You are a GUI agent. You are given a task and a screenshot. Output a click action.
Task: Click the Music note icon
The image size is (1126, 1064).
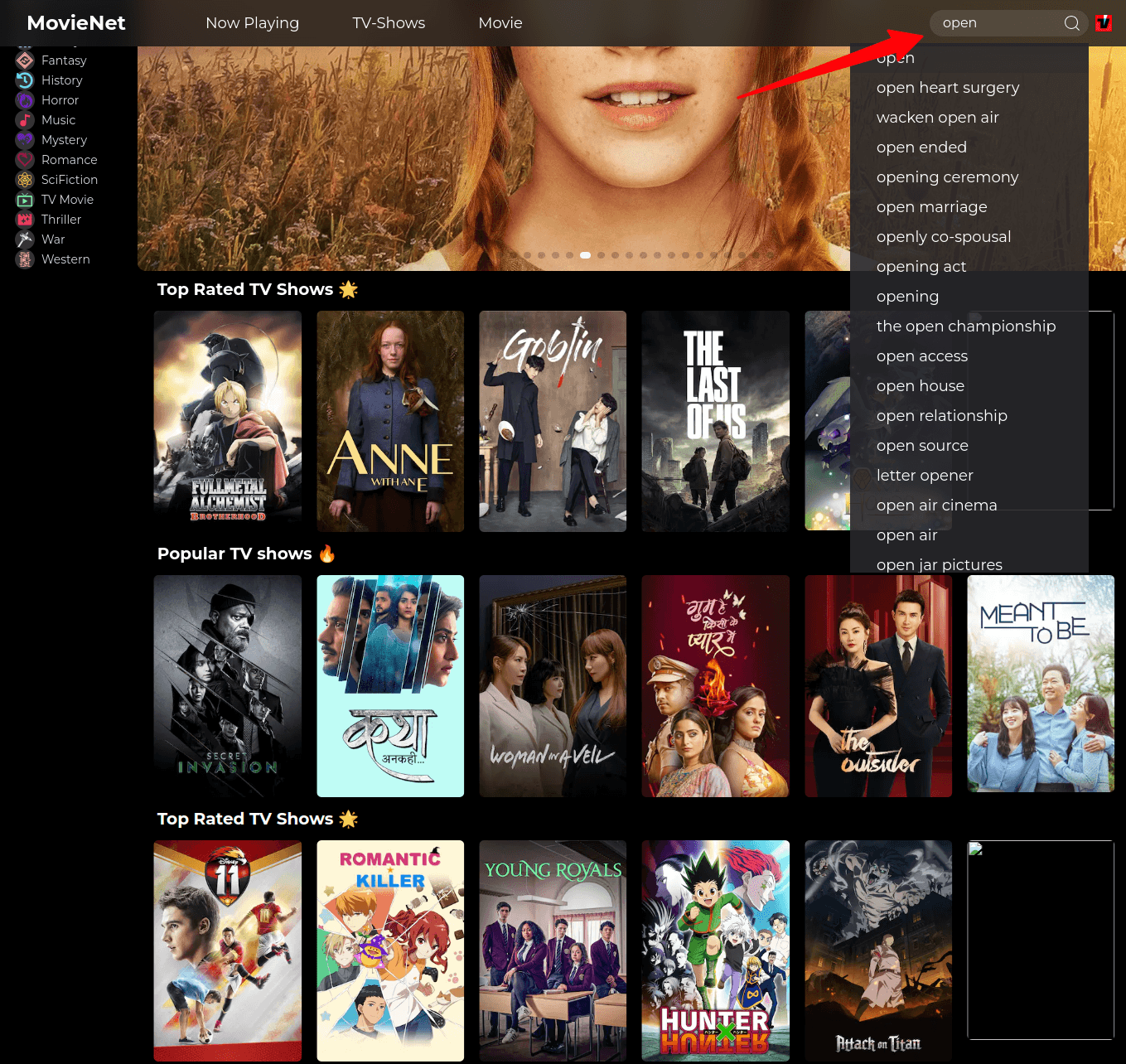coord(25,120)
